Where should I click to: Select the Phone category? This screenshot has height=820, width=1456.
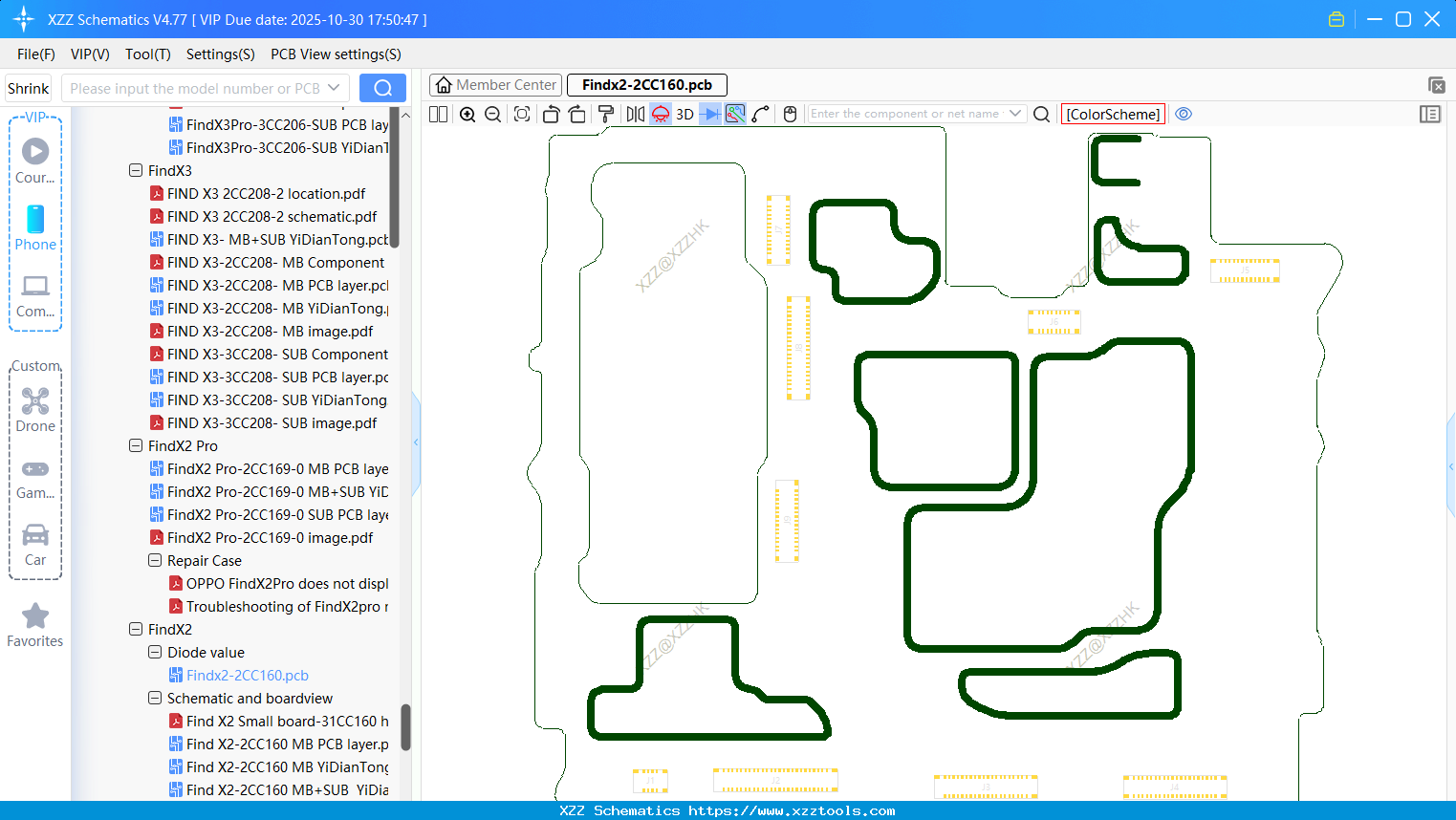click(x=35, y=227)
